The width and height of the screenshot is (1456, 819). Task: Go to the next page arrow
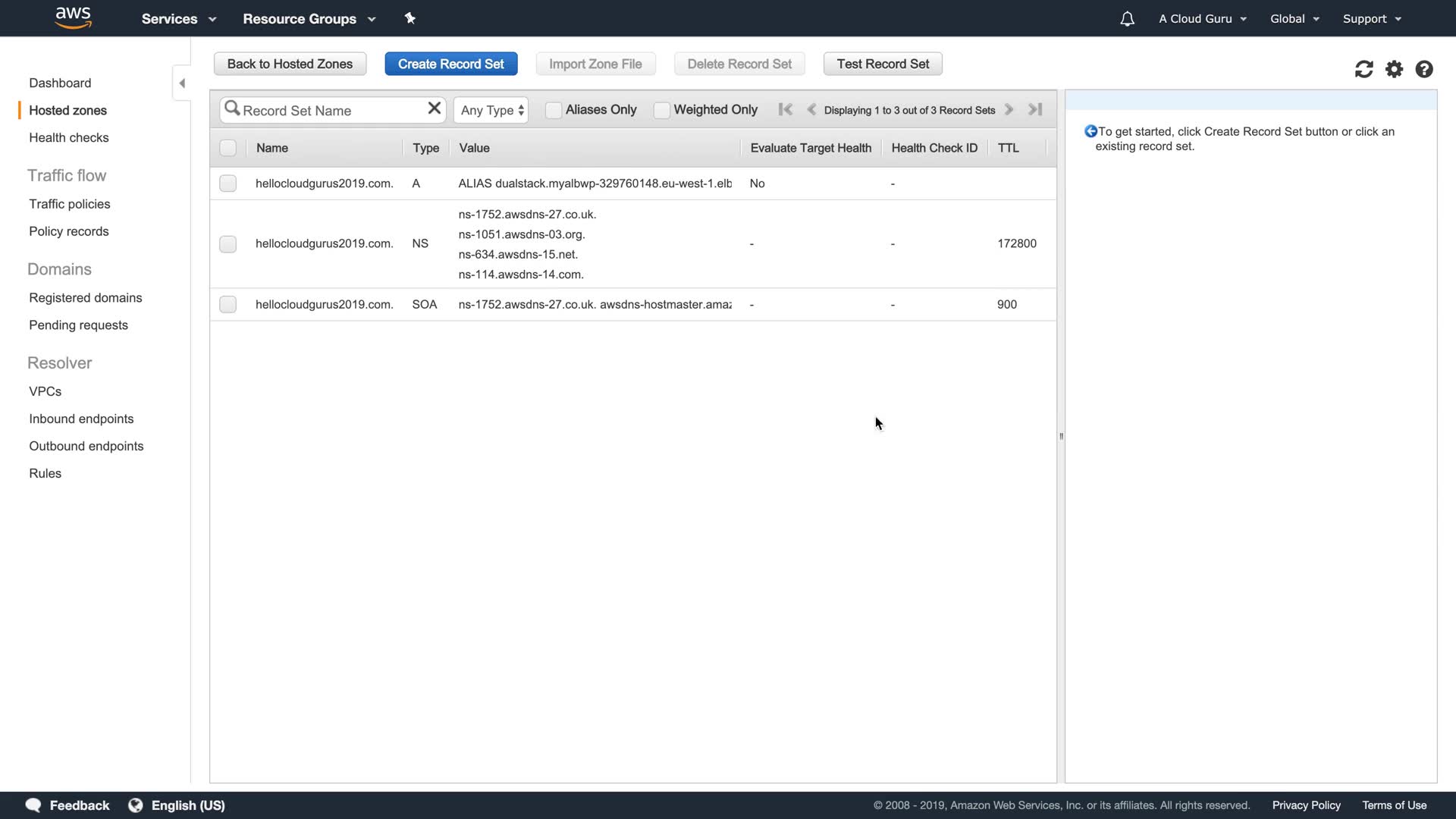tap(1009, 110)
